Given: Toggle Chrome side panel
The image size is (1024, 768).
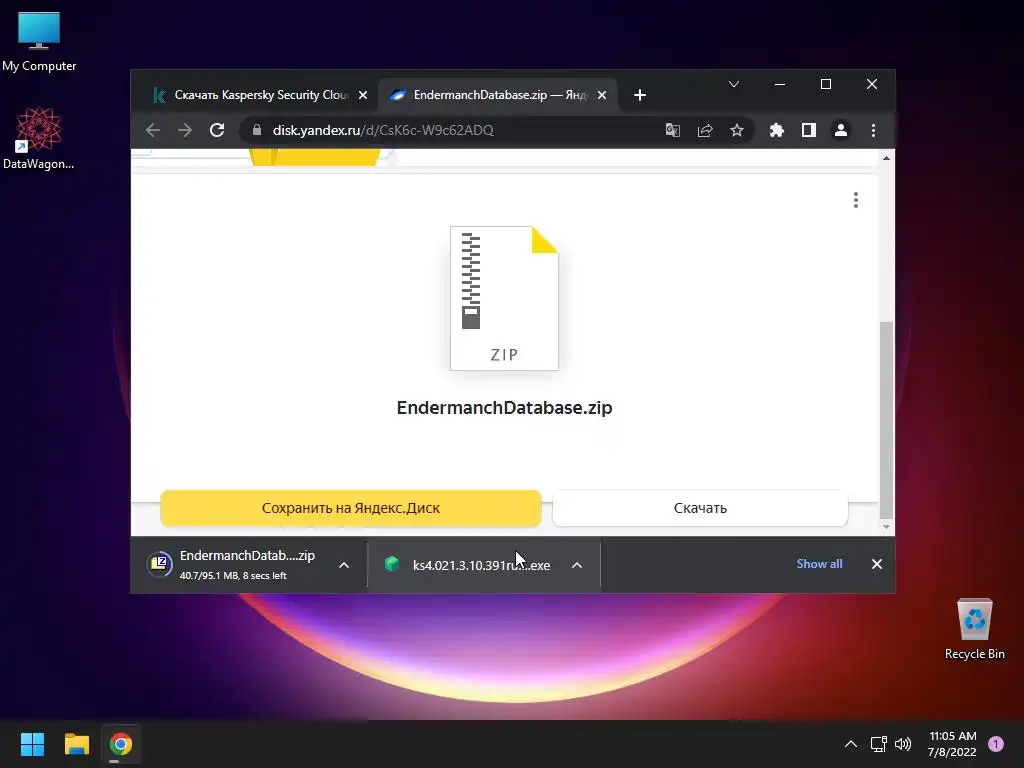Looking at the screenshot, I should click(808, 131).
